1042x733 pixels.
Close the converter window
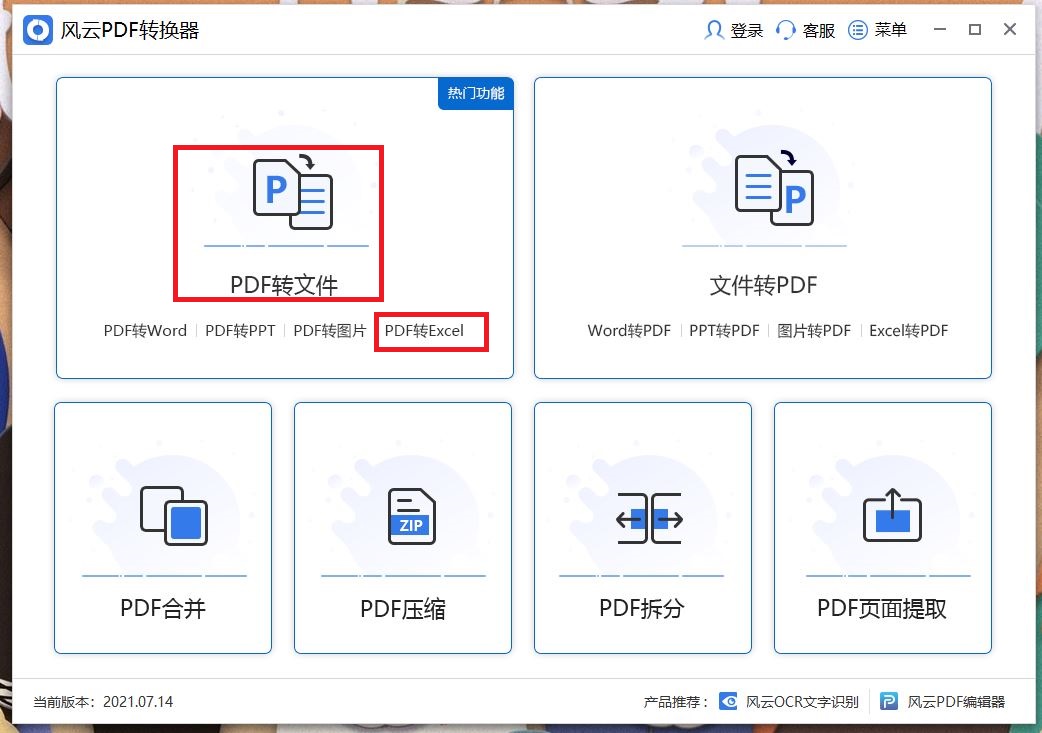[x=1010, y=29]
